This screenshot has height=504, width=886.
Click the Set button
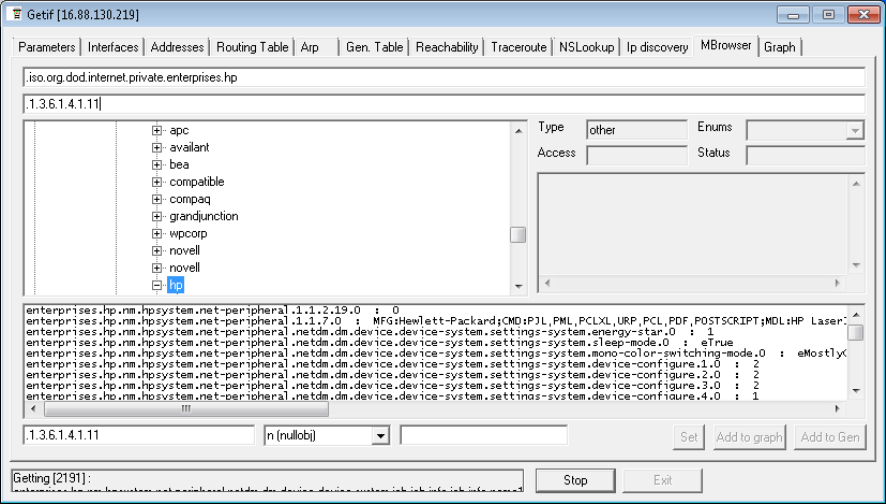pos(689,437)
